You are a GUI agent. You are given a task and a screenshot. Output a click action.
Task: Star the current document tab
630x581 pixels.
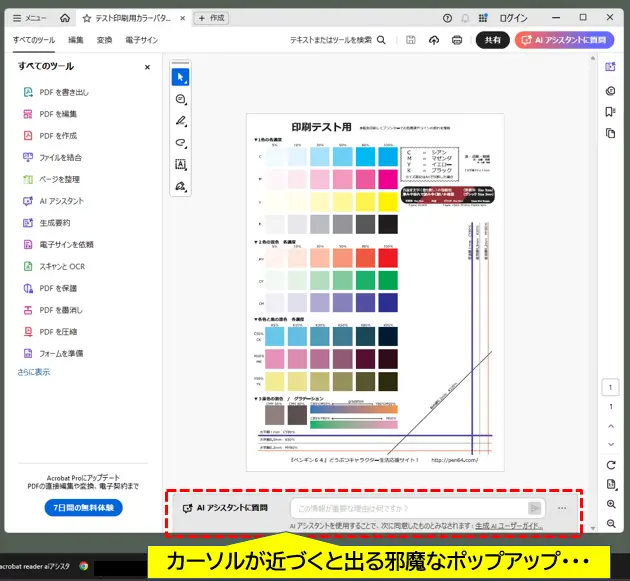[x=87, y=18]
